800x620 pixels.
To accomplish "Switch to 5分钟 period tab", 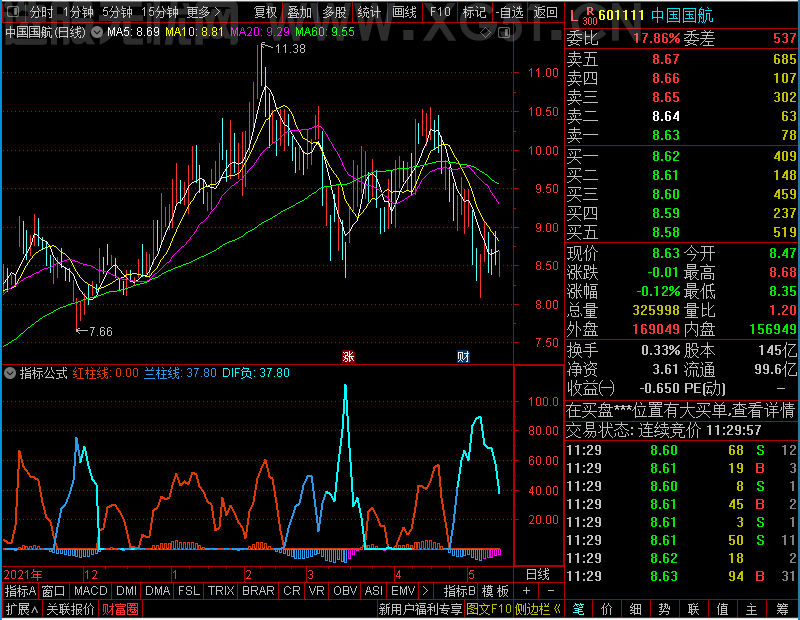I will click(117, 11).
